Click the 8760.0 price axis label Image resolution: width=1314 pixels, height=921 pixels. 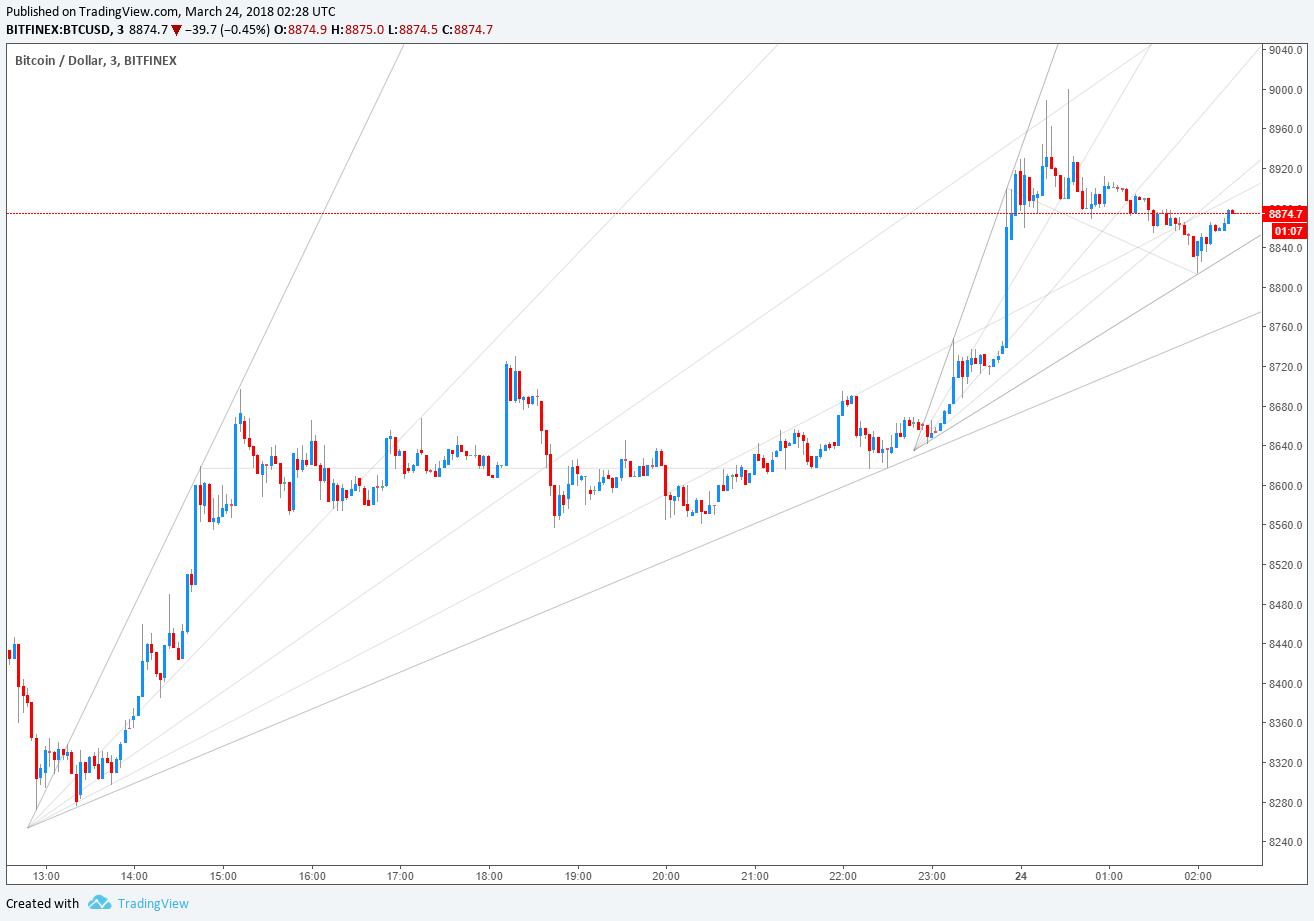pos(1285,328)
